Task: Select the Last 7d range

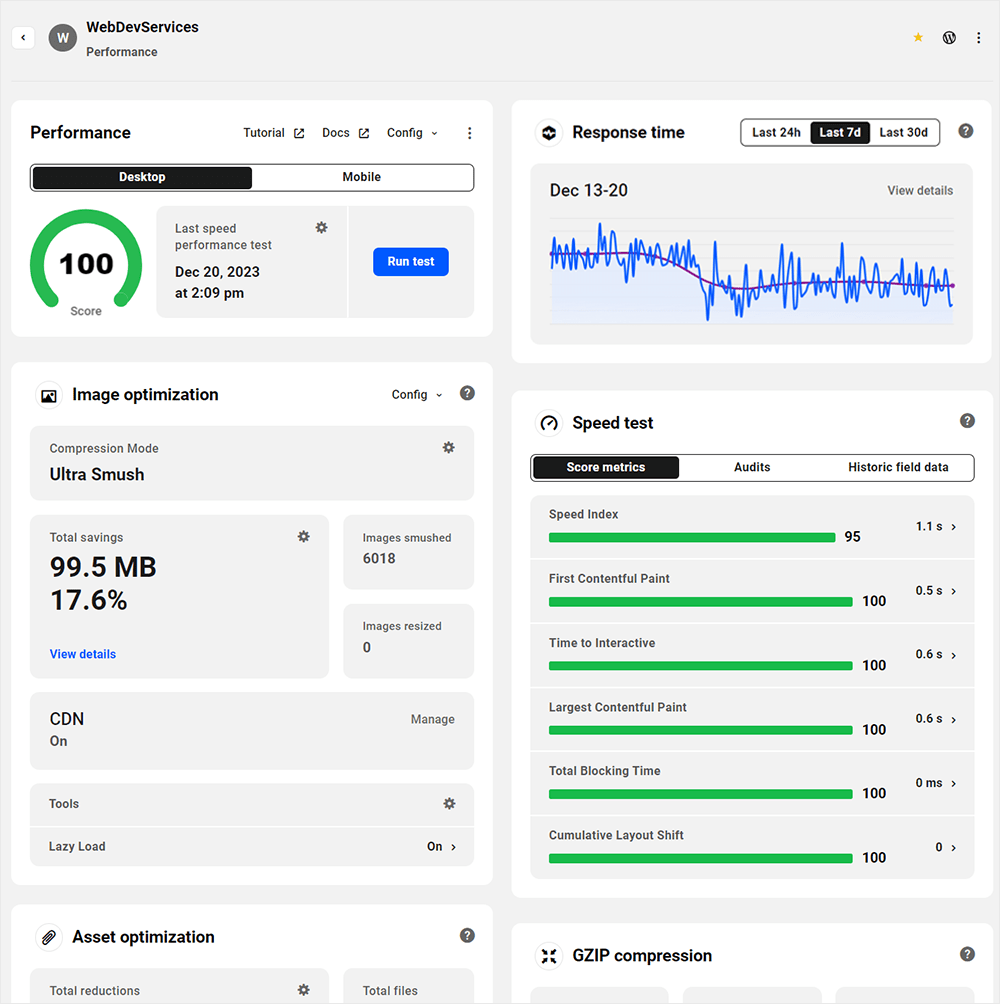Action: coord(840,133)
